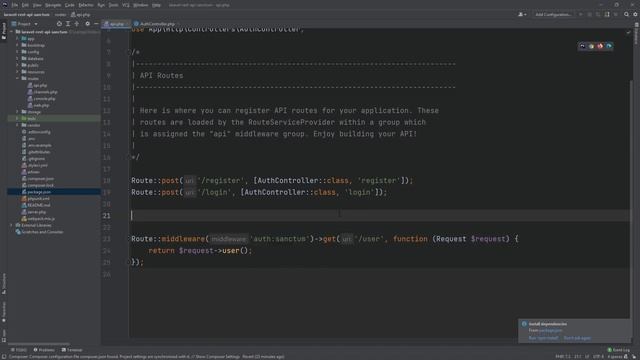Image resolution: width=640 pixels, height=360 pixels.
Task: Open Project panel settings gear
Action: click(x=87, y=24)
